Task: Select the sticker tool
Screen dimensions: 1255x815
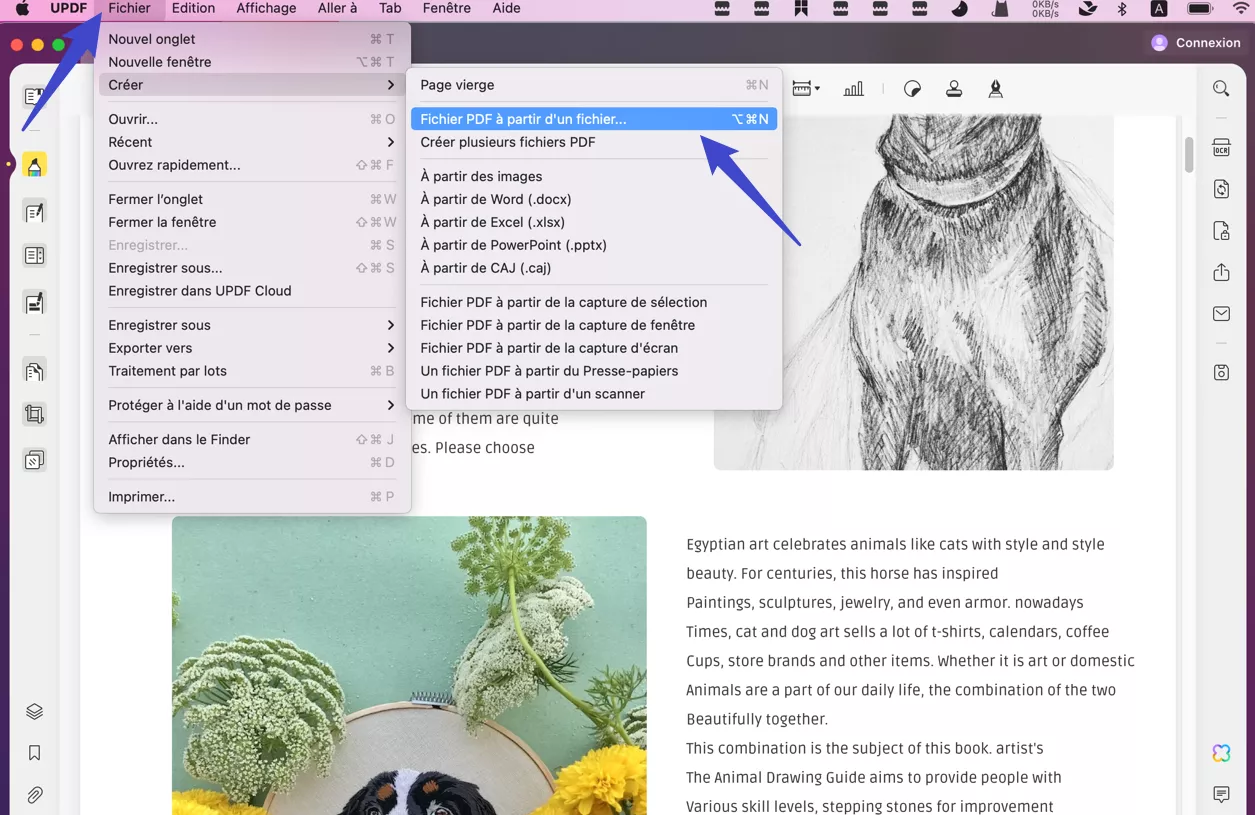Action: [x=912, y=88]
